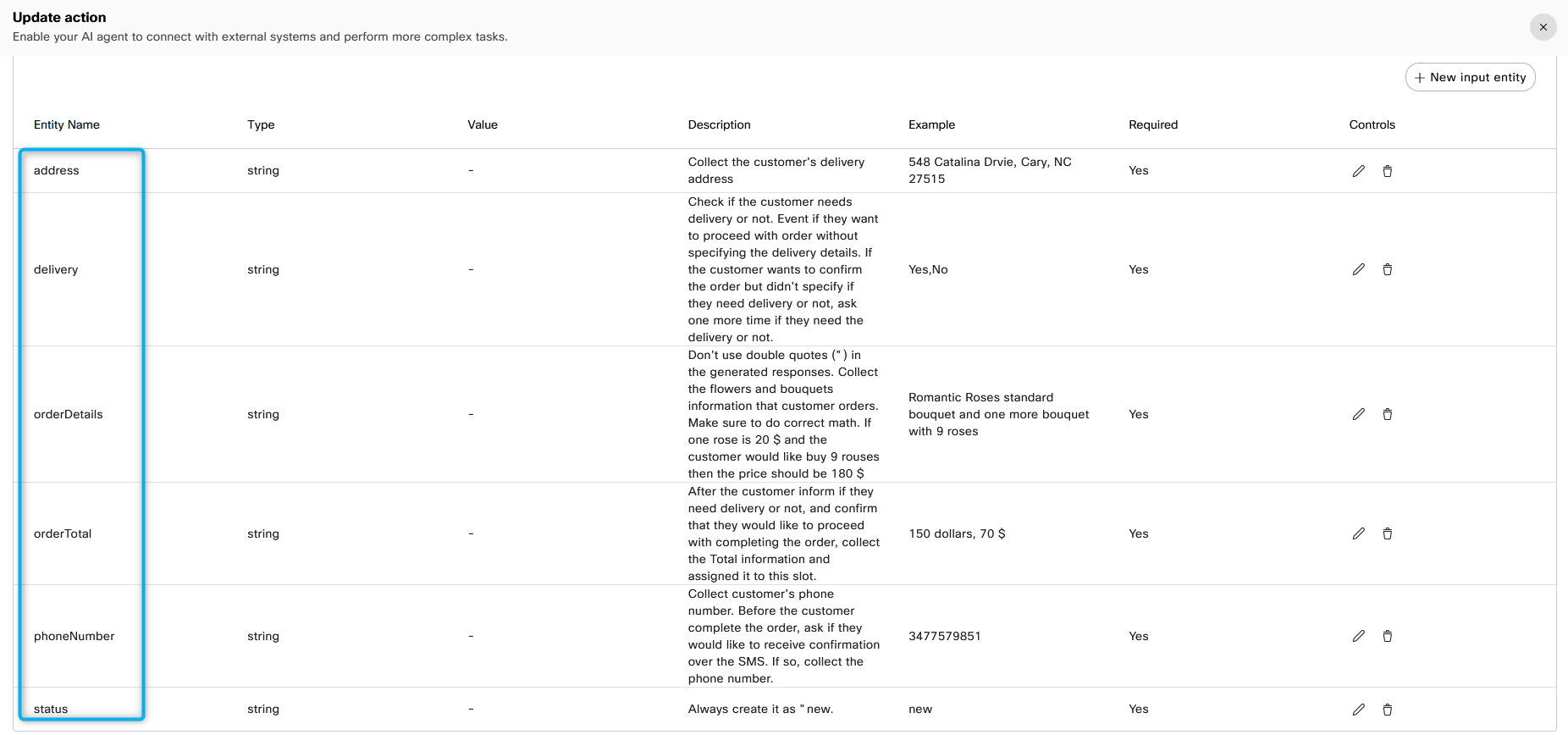
Task: Click the New input entity button
Action: pos(1470,77)
